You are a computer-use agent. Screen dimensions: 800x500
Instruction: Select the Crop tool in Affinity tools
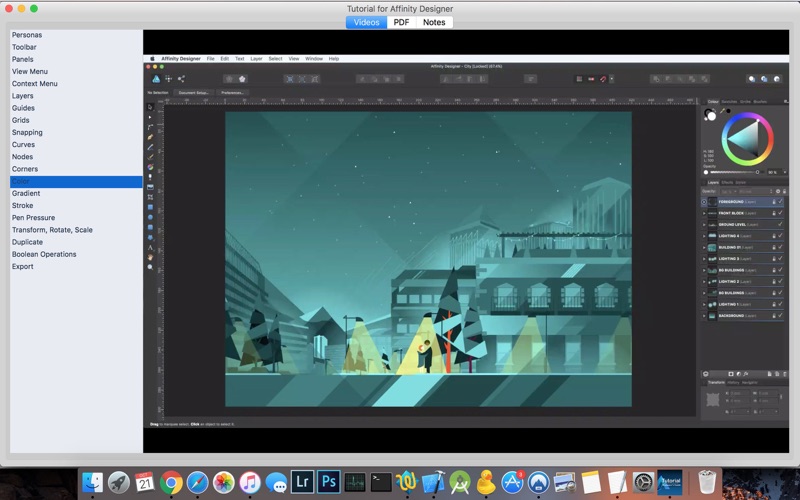click(x=150, y=197)
